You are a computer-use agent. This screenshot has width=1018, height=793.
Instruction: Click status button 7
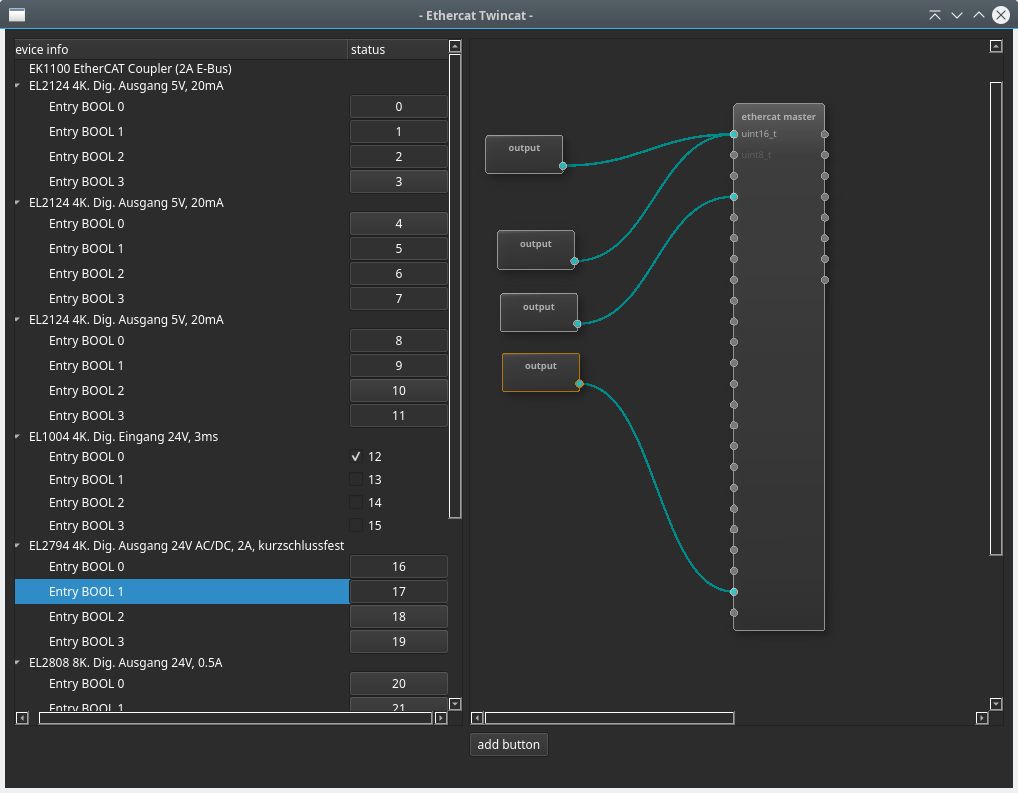pyautogui.click(x=399, y=299)
